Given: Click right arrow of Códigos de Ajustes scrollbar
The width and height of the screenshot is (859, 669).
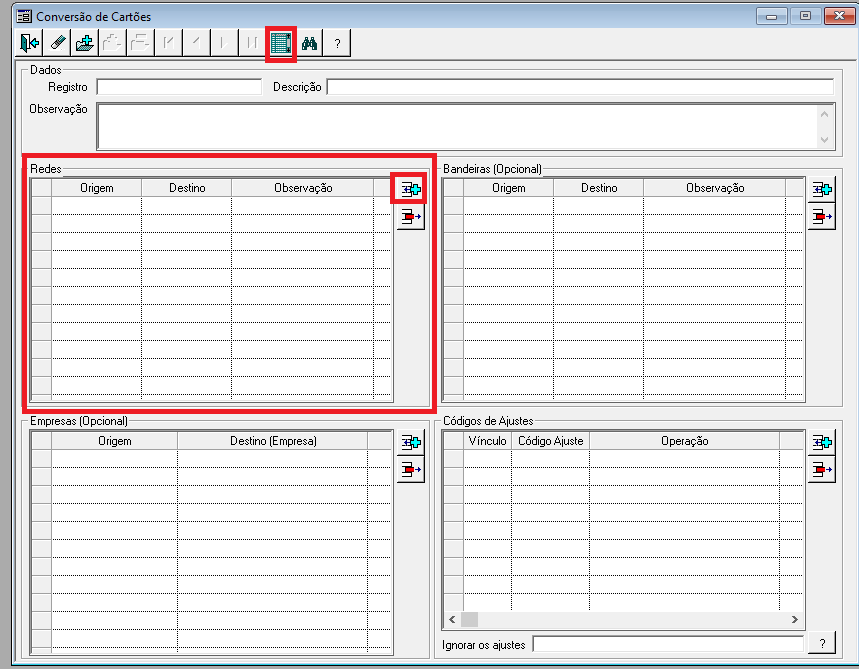Looking at the screenshot, I should coord(795,620).
